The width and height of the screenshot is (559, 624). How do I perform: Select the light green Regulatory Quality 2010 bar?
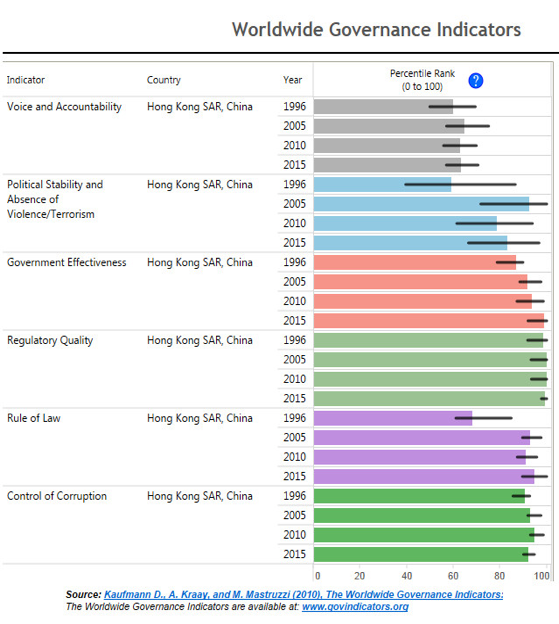tap(430, 379)
